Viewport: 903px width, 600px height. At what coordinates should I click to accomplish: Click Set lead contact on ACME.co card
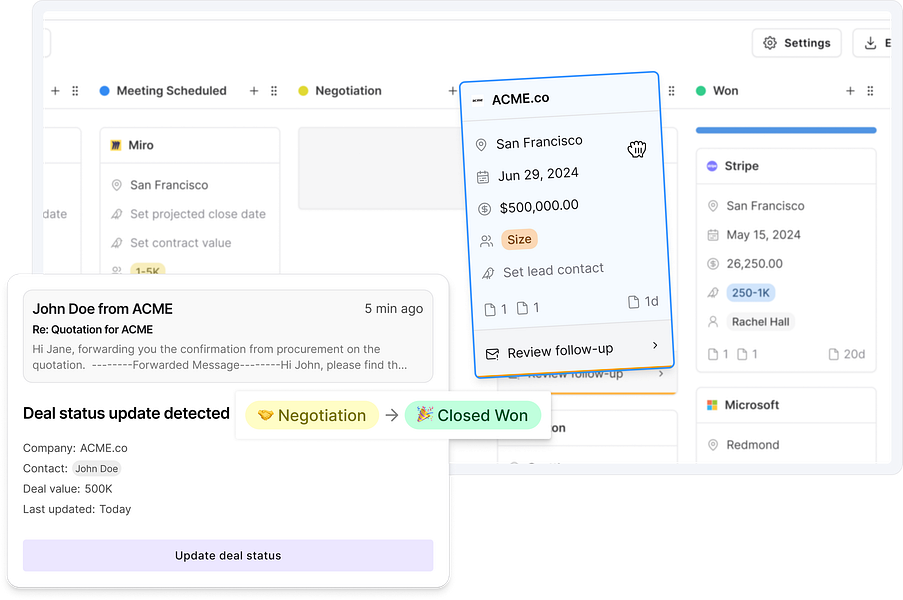[553, 270]
